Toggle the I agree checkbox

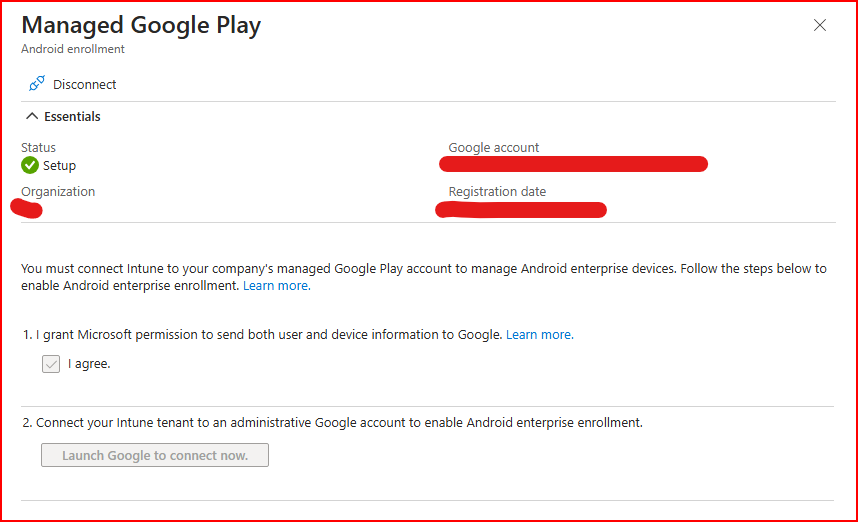pyautogui.click(x=51, y=364)
